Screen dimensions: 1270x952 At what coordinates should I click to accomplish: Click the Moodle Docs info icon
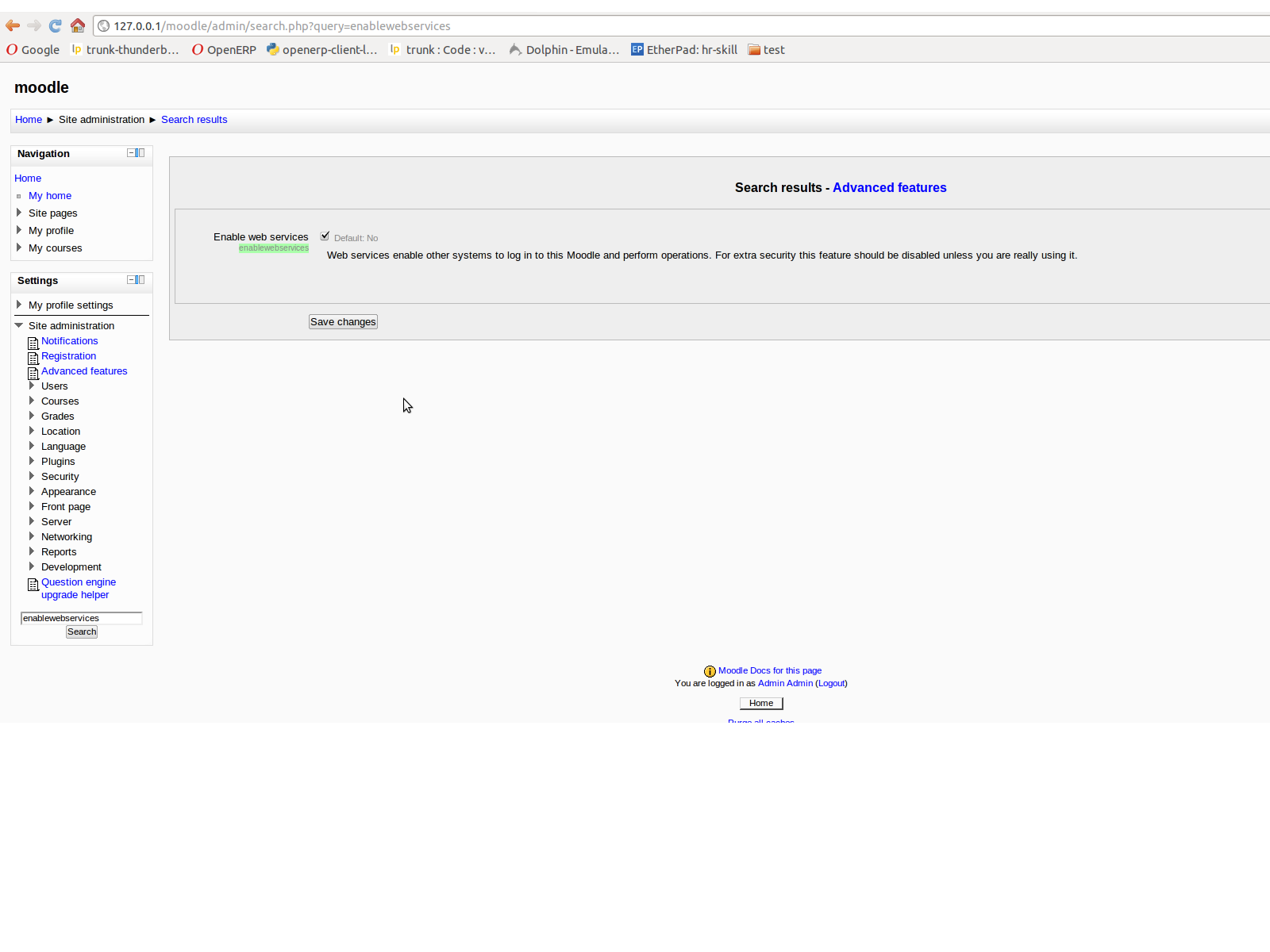(x=710, y=671)
